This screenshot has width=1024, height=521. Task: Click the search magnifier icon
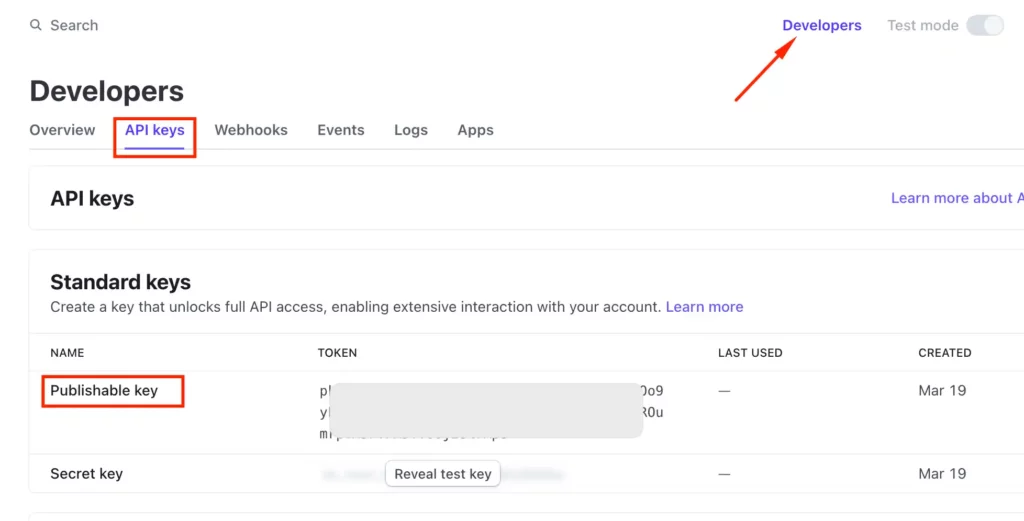click(x=35, y=25)
